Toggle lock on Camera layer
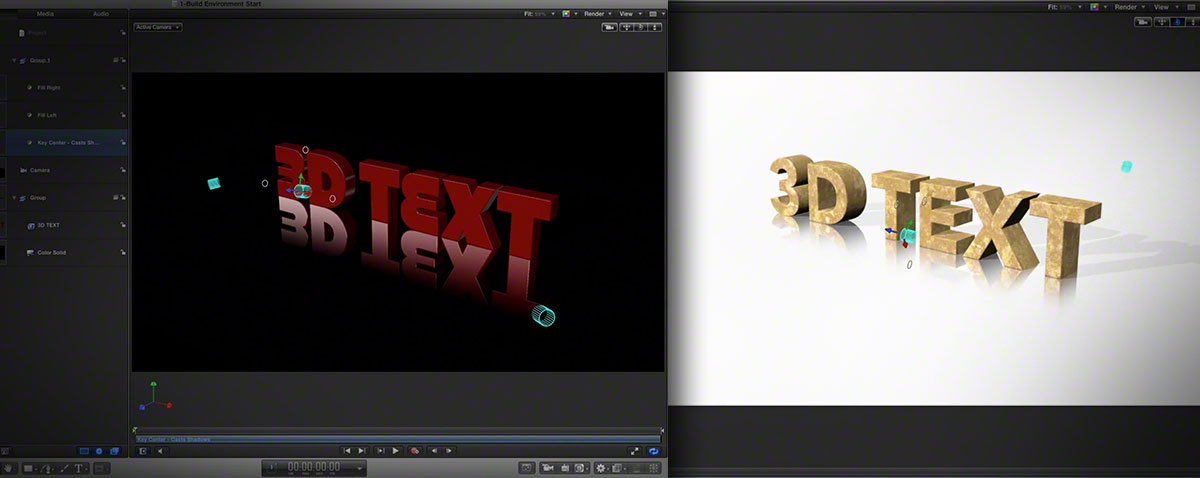Screen dimensions: 1200x478 (x=123, y=170)
